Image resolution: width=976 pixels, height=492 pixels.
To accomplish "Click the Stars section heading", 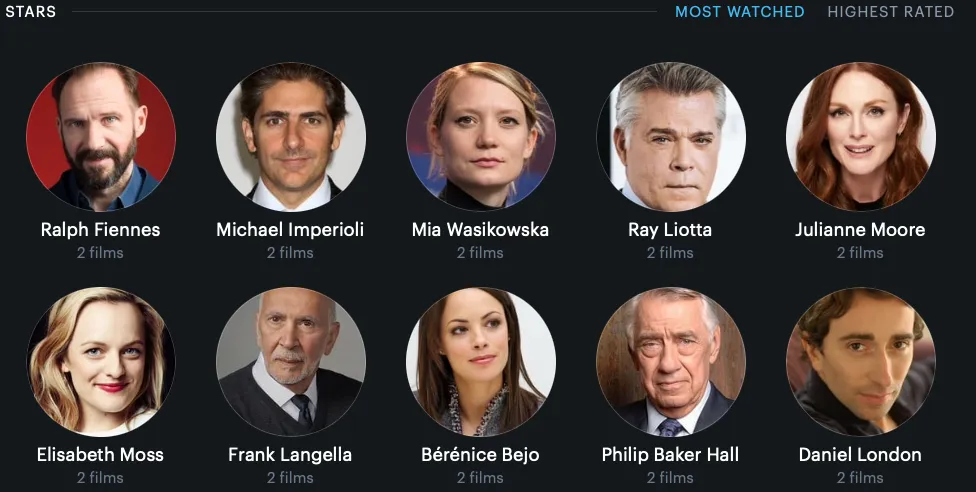I will (x=30, y=12).
